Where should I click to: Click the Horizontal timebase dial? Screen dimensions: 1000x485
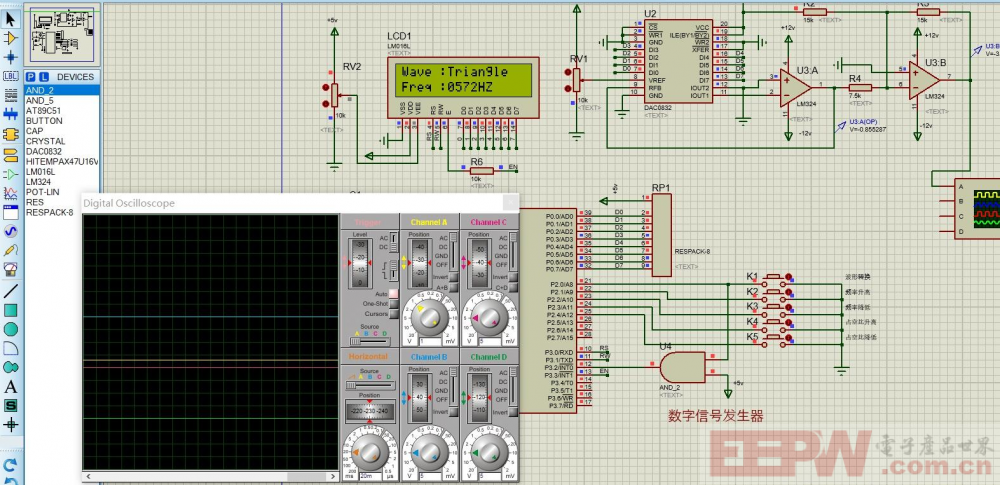tap(370, 451)
